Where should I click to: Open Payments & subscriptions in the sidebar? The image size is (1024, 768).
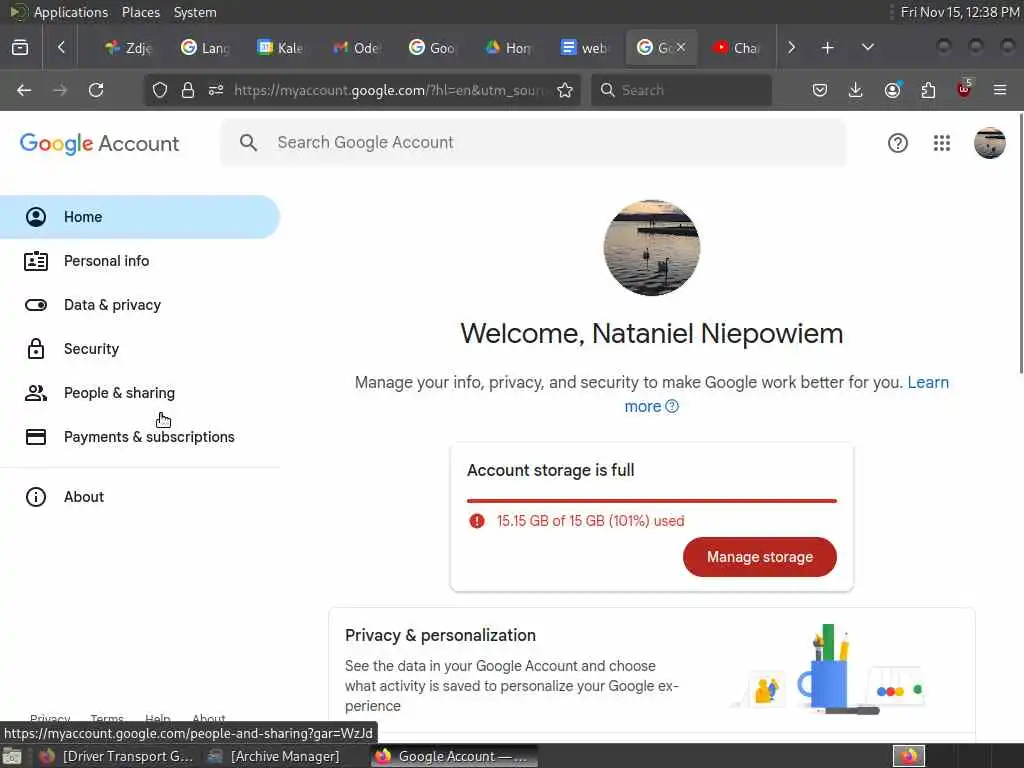(x=140, y=437)
